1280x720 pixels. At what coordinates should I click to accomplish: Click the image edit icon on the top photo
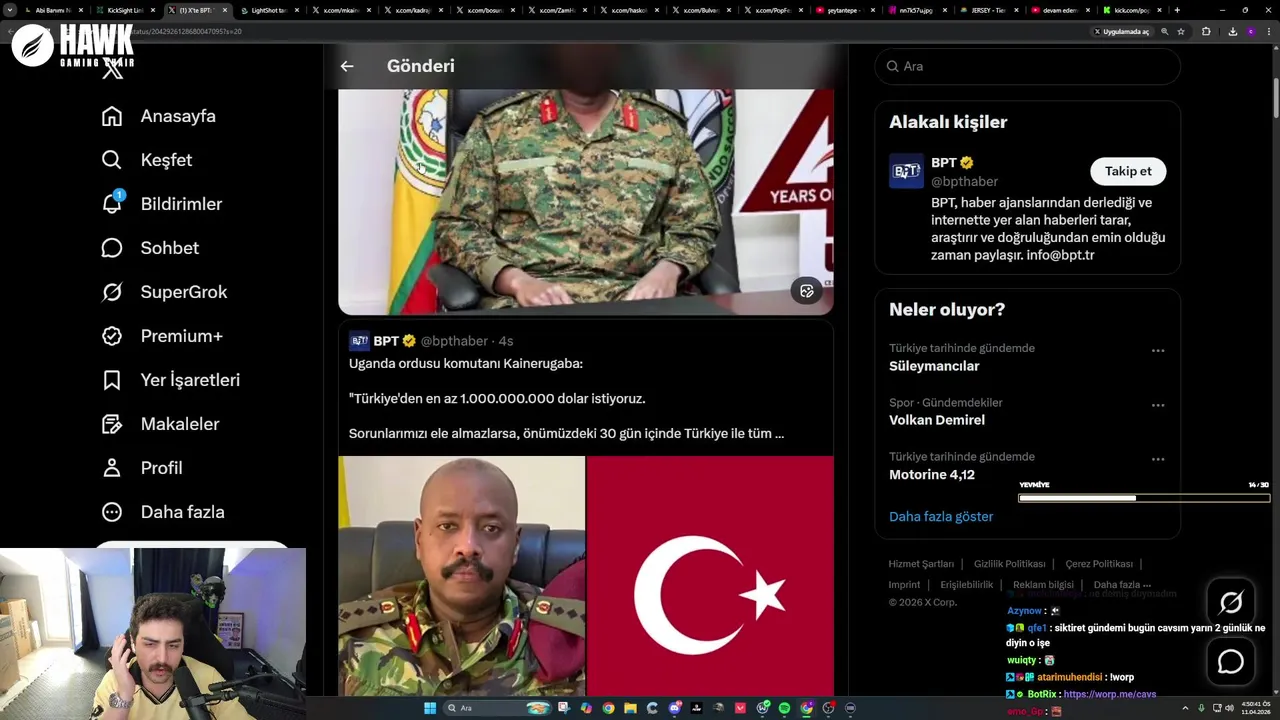[x=807, y=291]
